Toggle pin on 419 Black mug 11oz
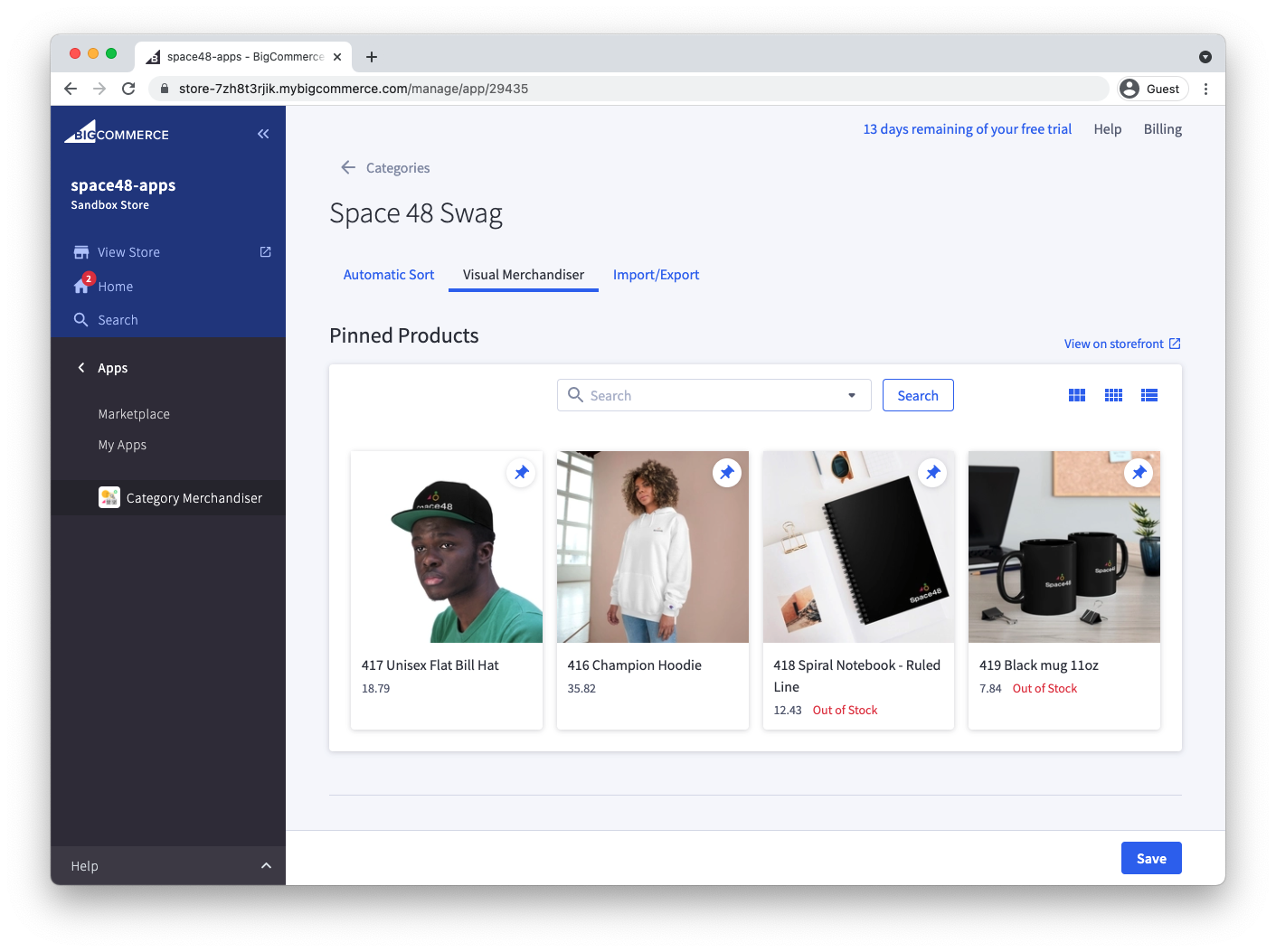 pos(1139,473)
